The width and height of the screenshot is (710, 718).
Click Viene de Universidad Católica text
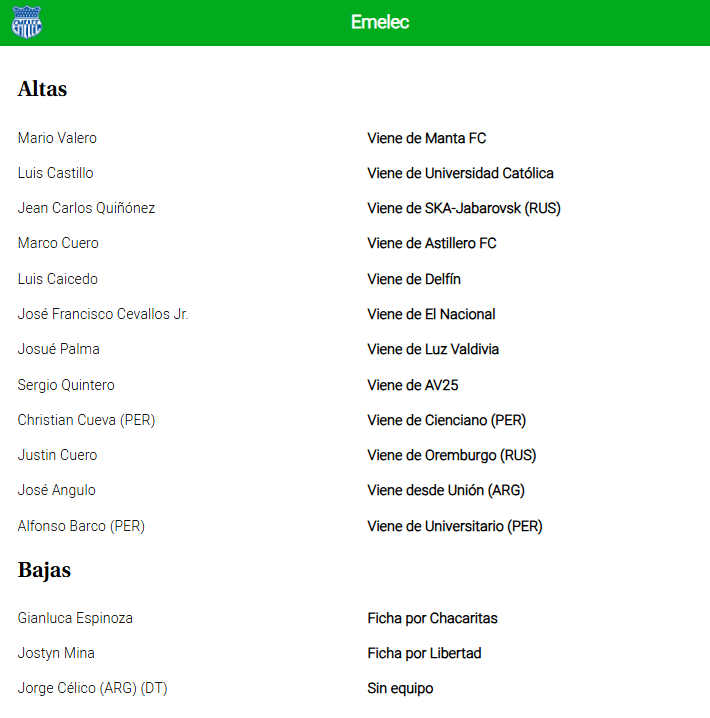click(461, 174)
